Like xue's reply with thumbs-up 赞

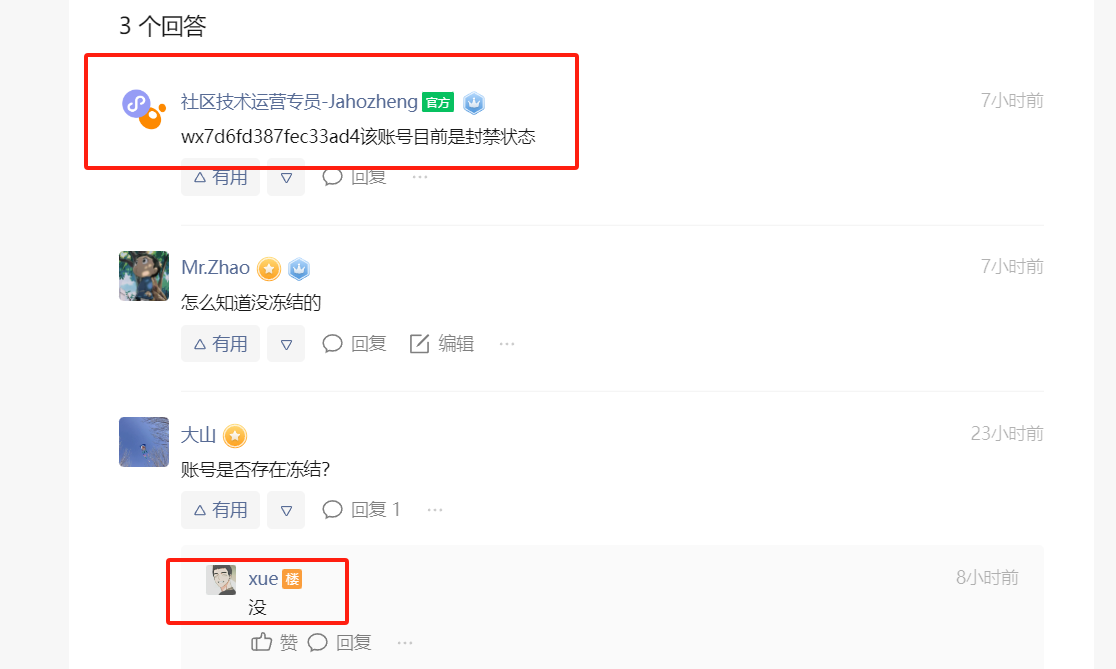coord(274,643)
